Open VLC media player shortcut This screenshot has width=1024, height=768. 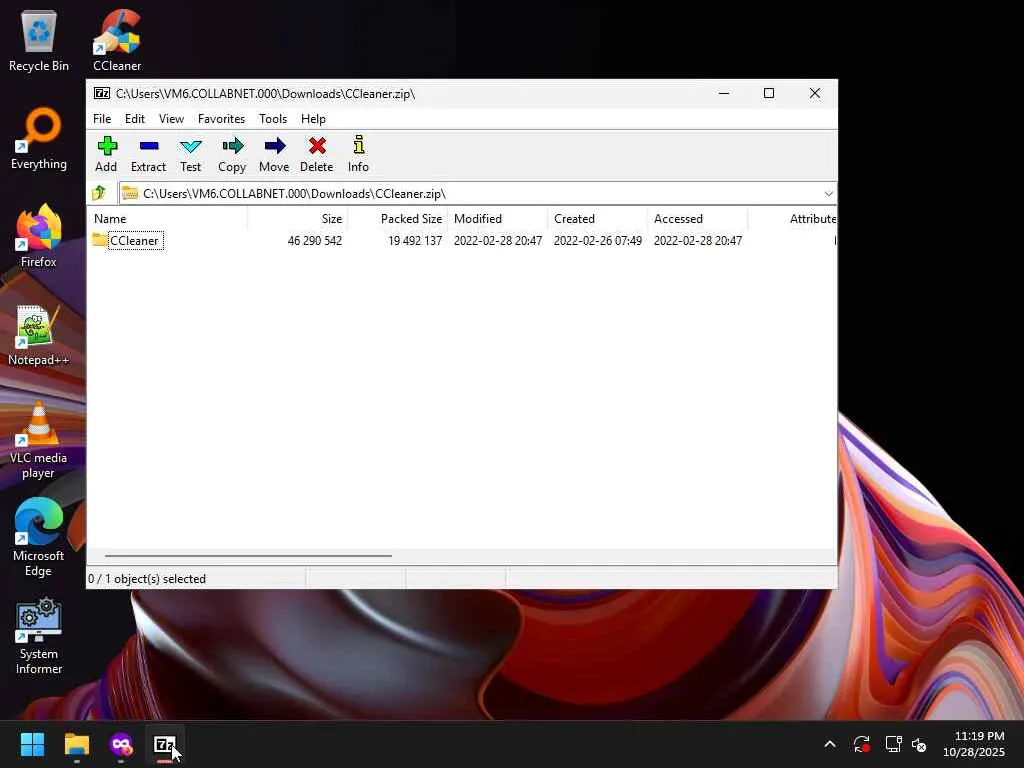coord(39,440)
